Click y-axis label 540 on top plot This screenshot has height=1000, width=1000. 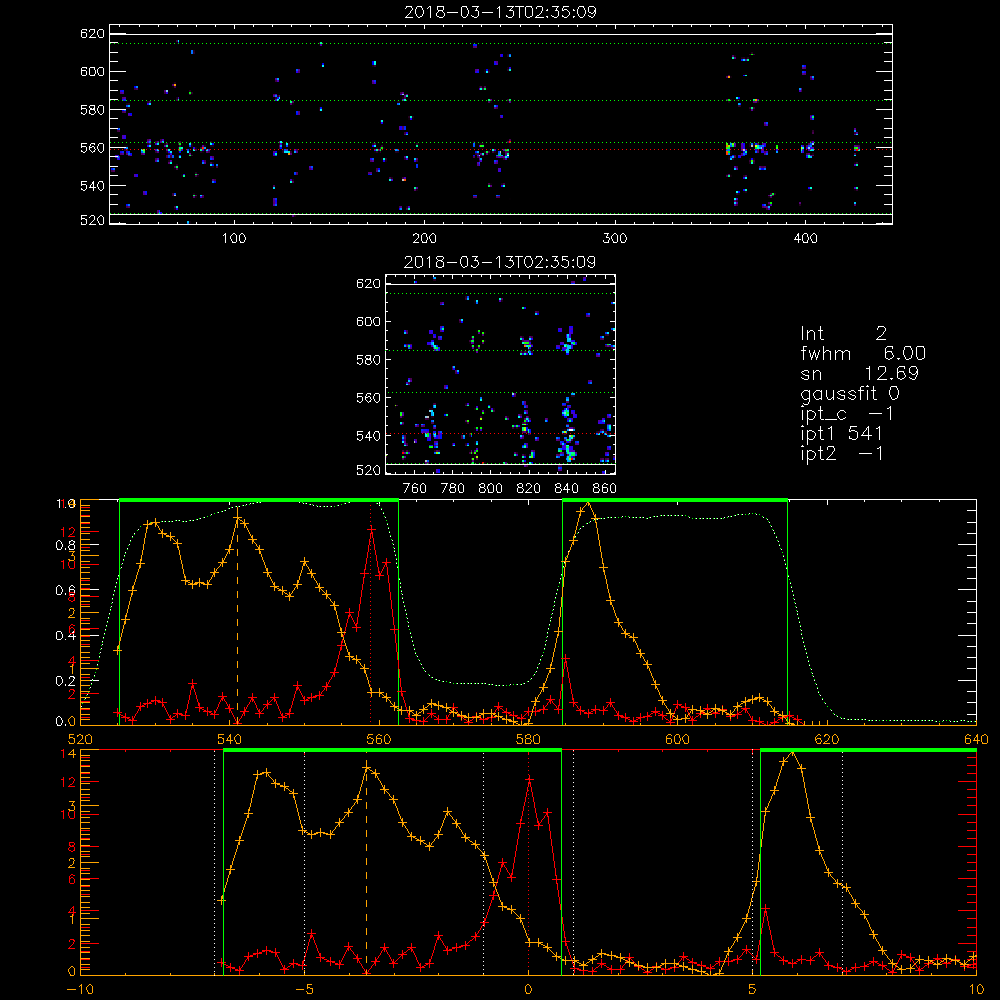92,186
